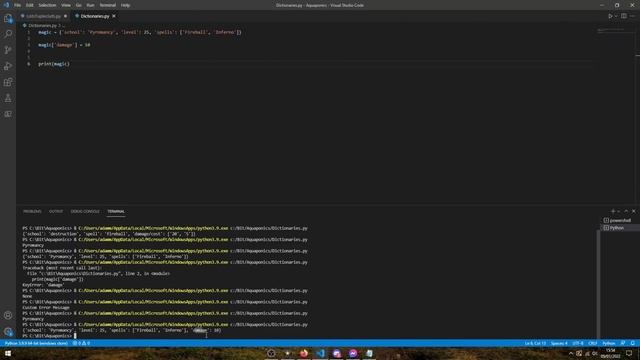Click the Ln 6, Col line position indicator
This screenshot has width=640, height=360.
(x=535, y=343)
